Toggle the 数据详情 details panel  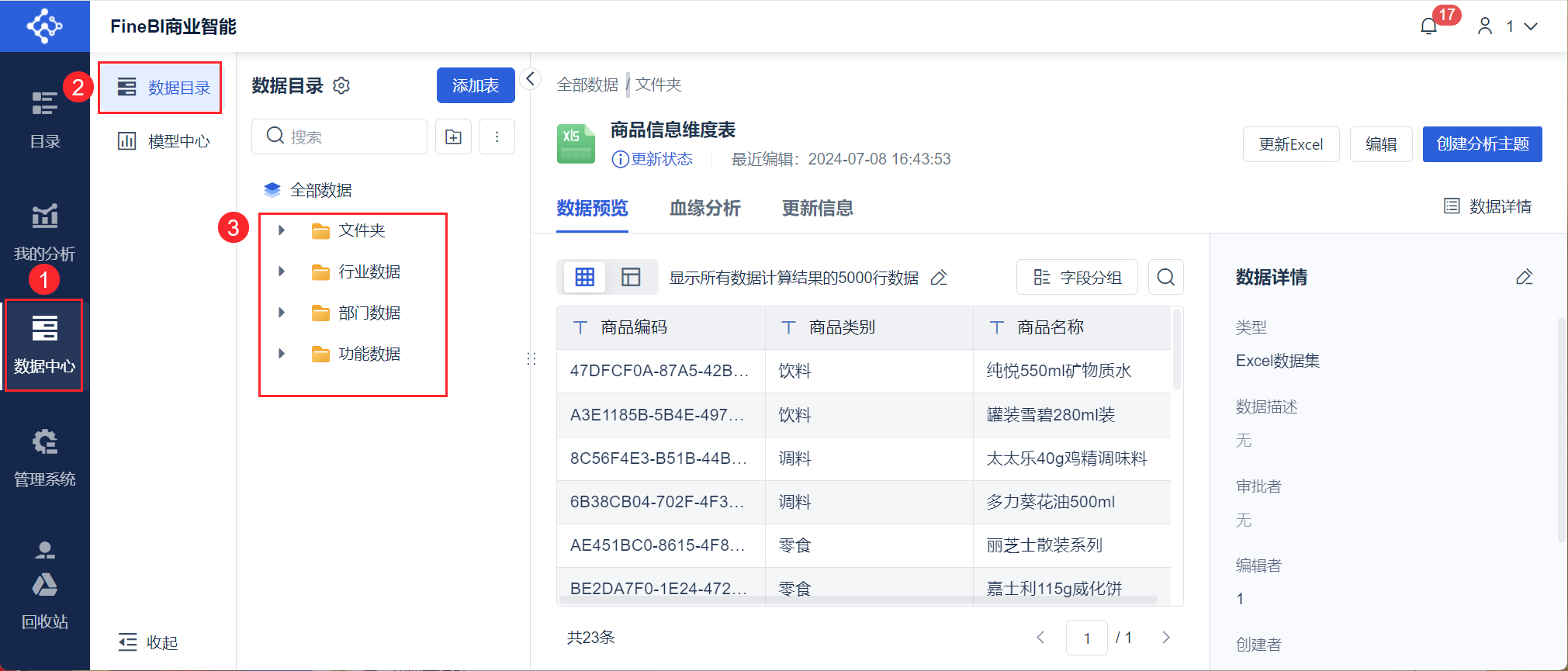(x=1487, y=206)
